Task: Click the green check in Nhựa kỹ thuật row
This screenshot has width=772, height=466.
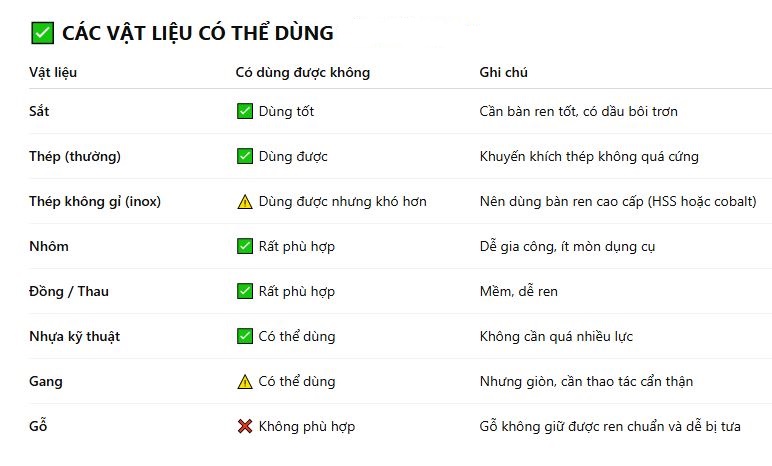Action: tap(245, 336)
